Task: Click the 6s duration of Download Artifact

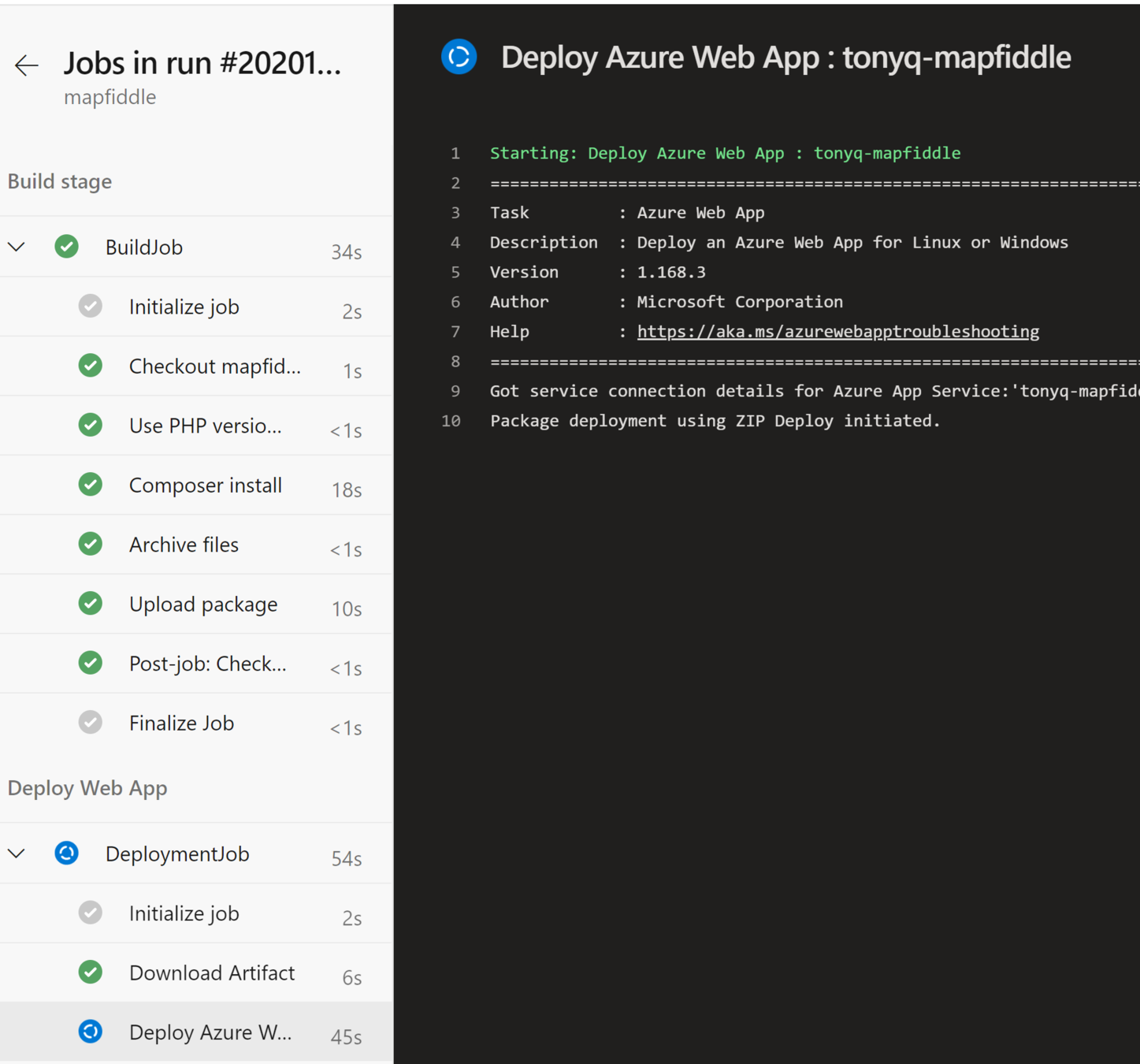Action: tap(352, 978)
